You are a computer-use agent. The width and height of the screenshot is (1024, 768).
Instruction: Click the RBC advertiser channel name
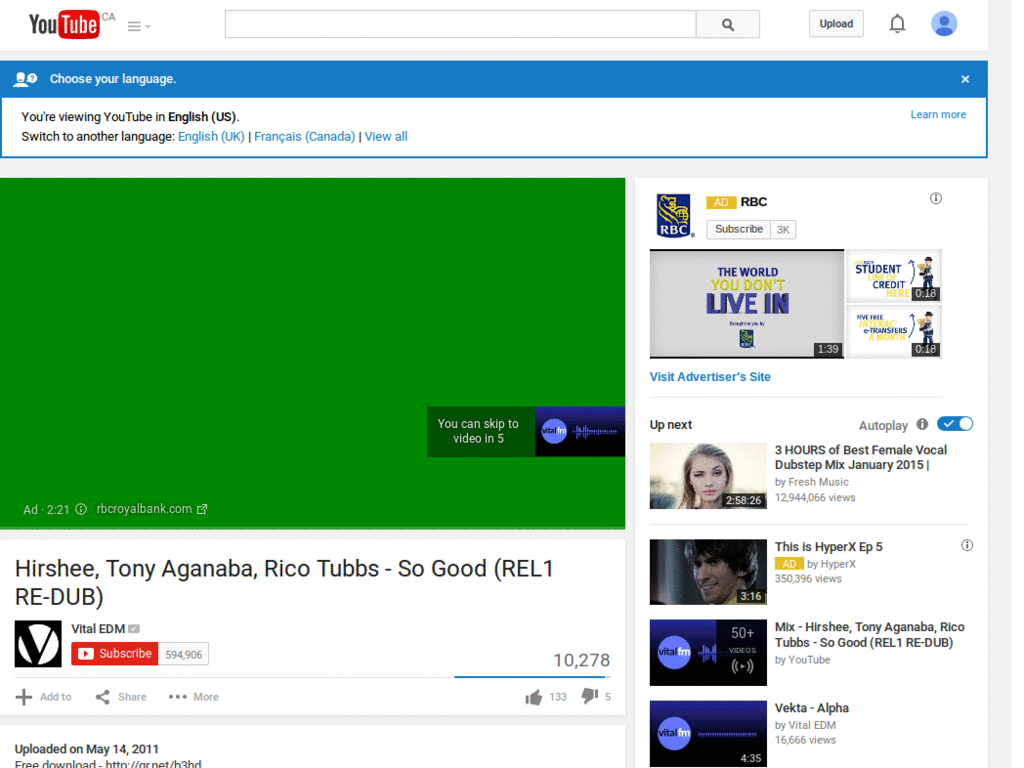tap(754, 202)
